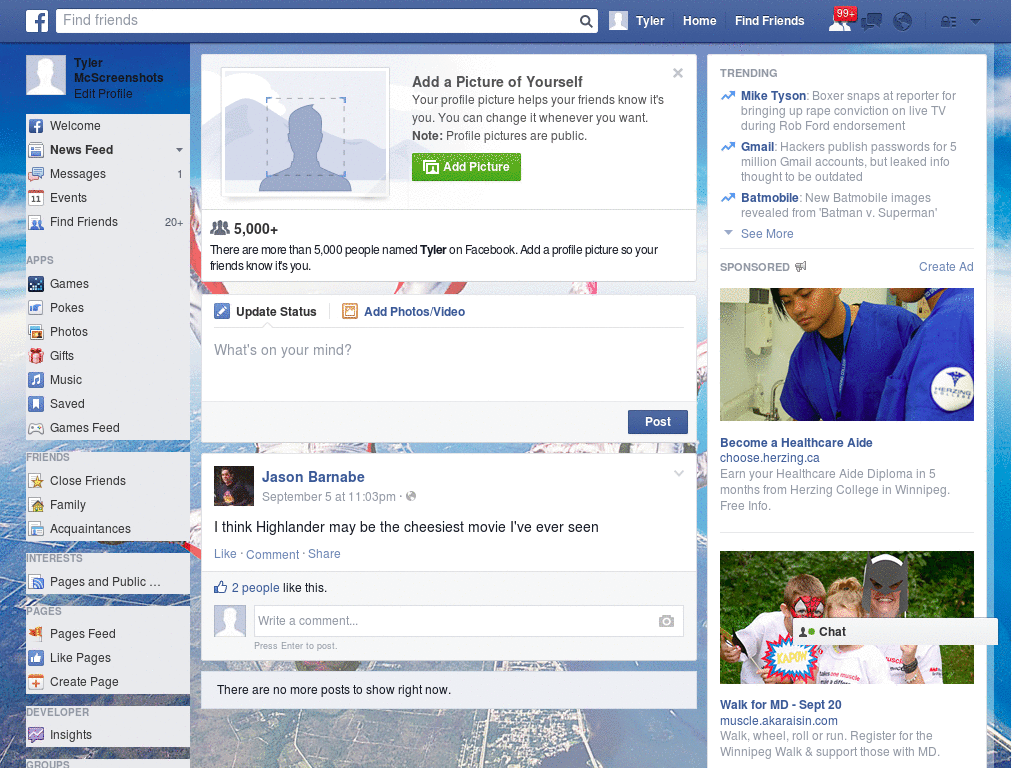
Task: Open Close Friends star icon
Action: pyautogui.click(x=36, y=481)
